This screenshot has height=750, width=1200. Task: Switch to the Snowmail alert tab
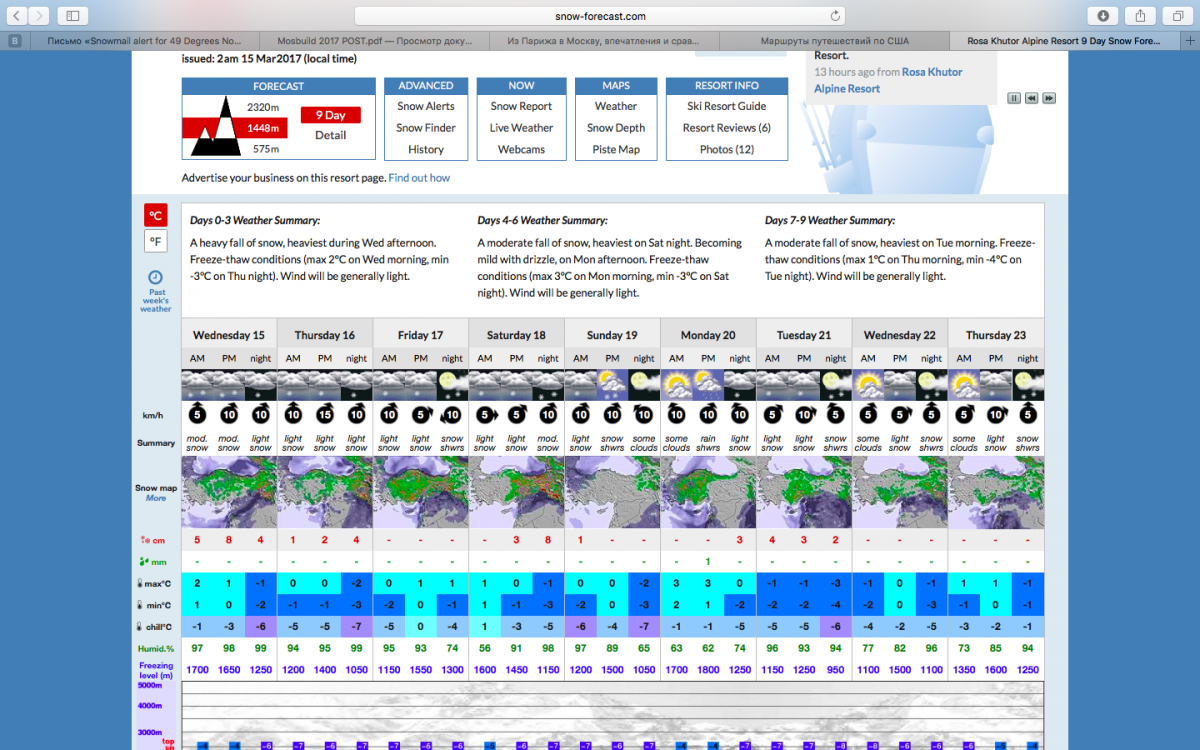tap(144, 41)
